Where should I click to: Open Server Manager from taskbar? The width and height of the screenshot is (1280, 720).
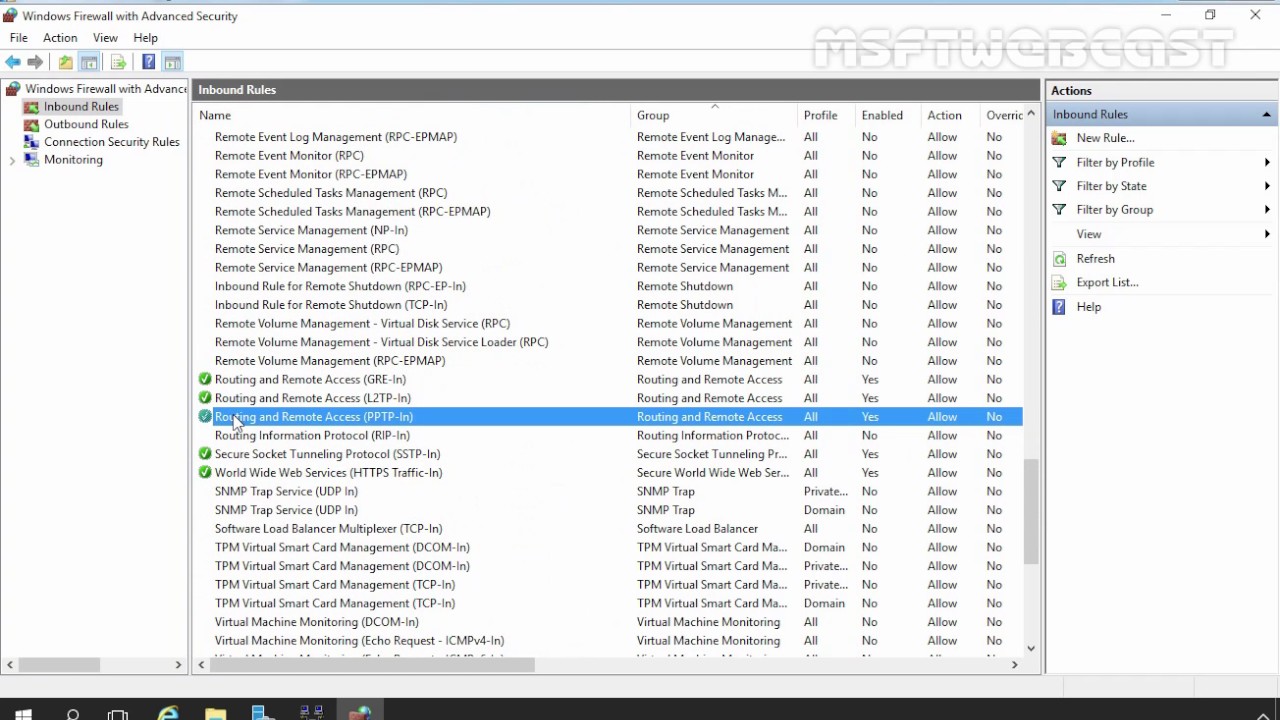pos(263,714)
